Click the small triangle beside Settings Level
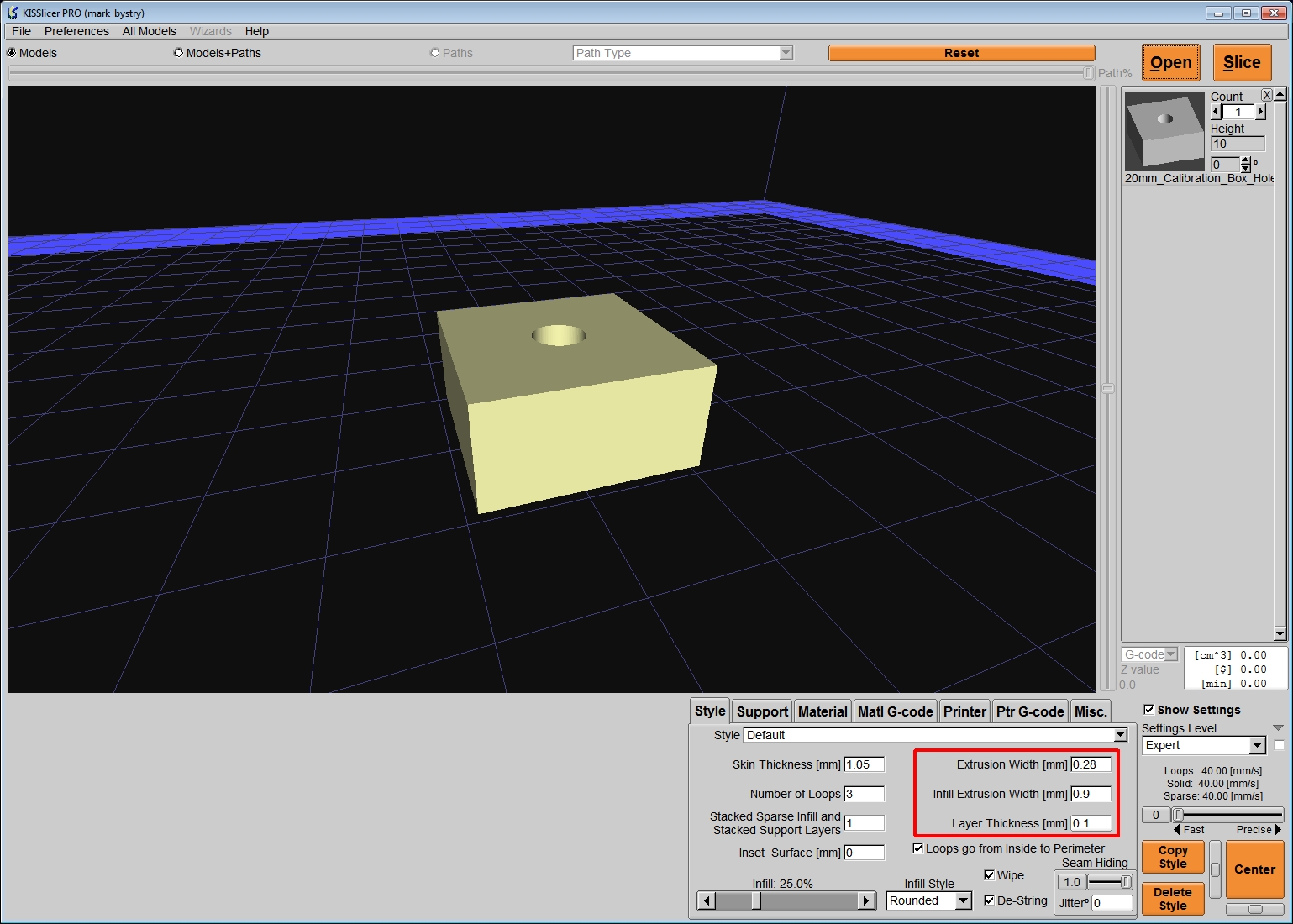Viewport: 1293px width, 924px height. tap(1278, 728)
